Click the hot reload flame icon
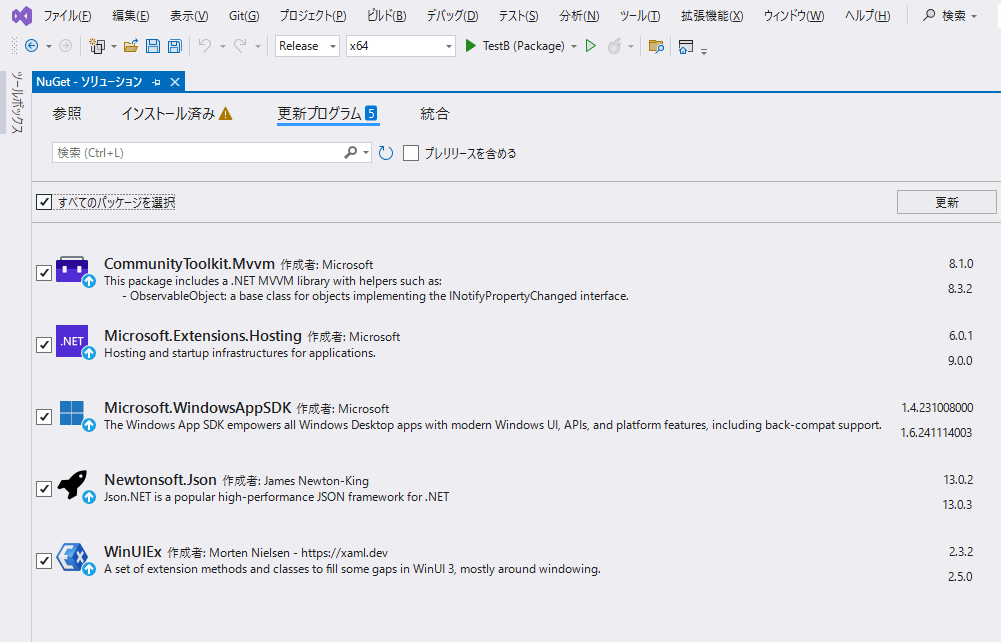Viewport: 1001px width, 642px height. pyautogui.click(x=614, y=46)
